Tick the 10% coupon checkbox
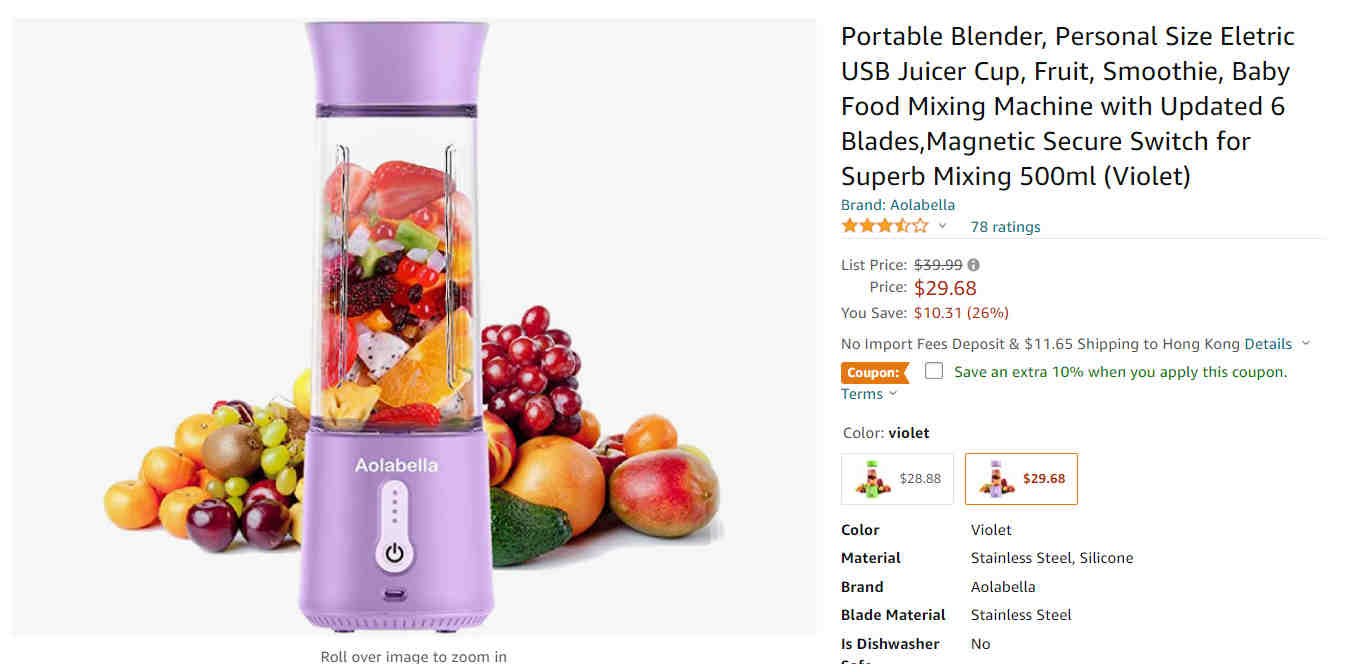1353x664 pixels. coord(934,371)
